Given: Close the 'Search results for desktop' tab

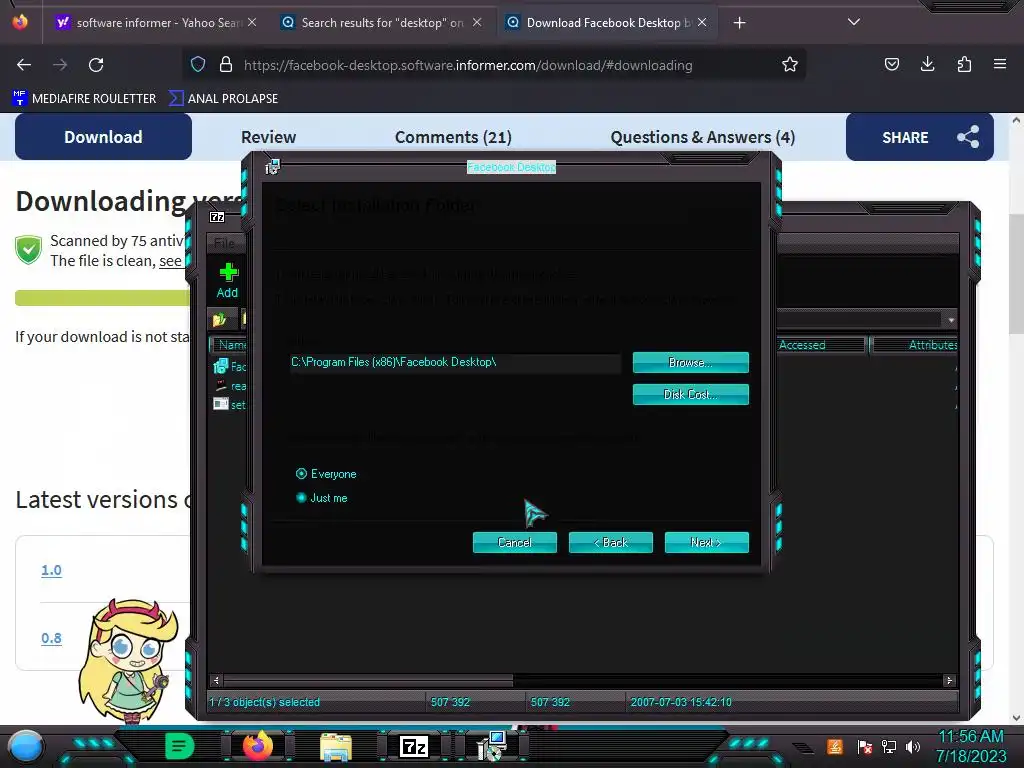Looking at the screenshot, I should coord(477,22).
